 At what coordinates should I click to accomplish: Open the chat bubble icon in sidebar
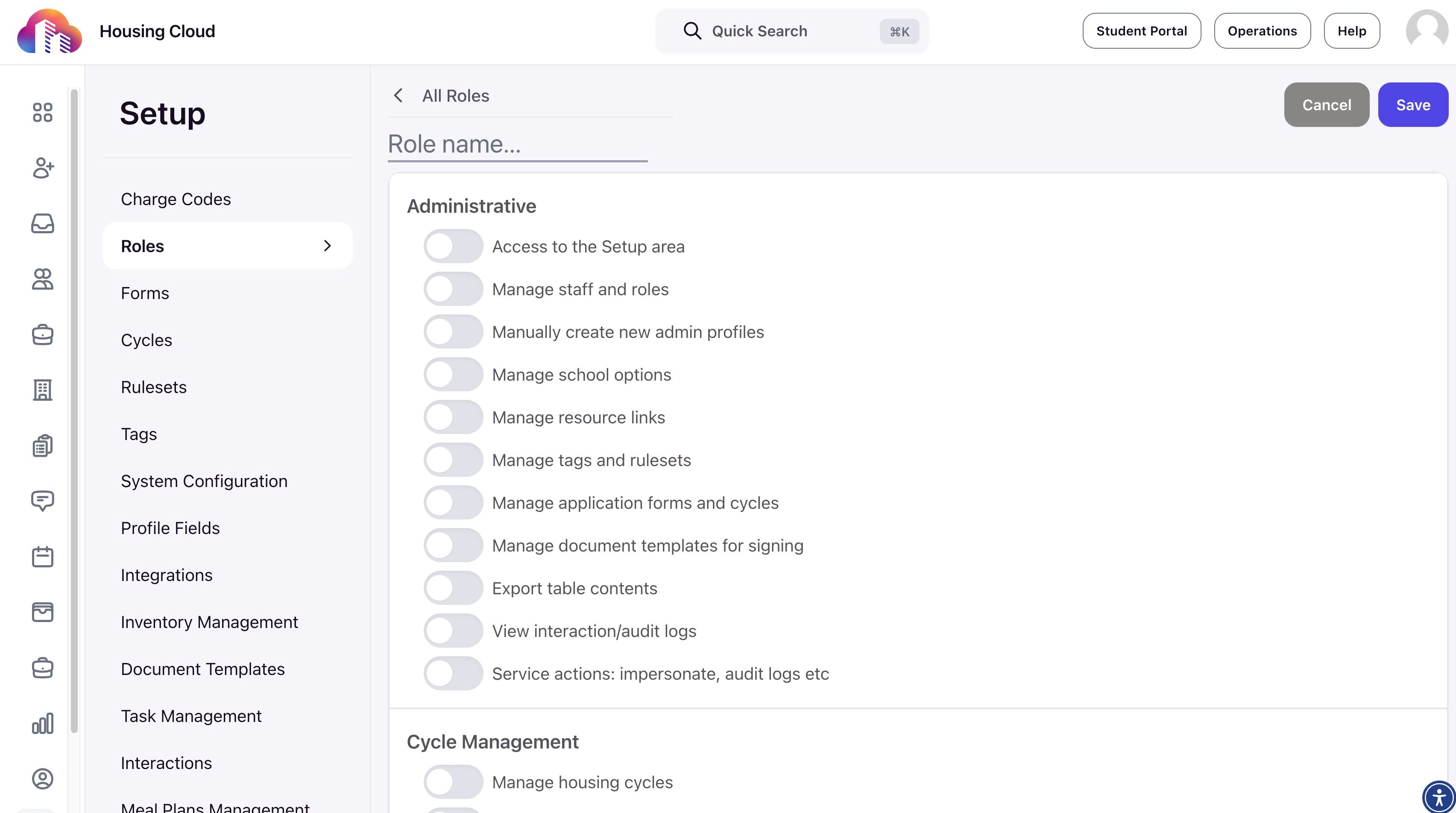coord(42,501)
